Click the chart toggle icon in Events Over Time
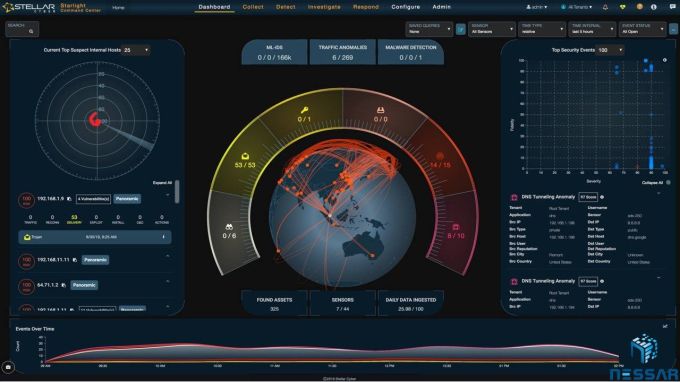The width and height of the screenshot is (680, 382). click(x=665, y=326)
